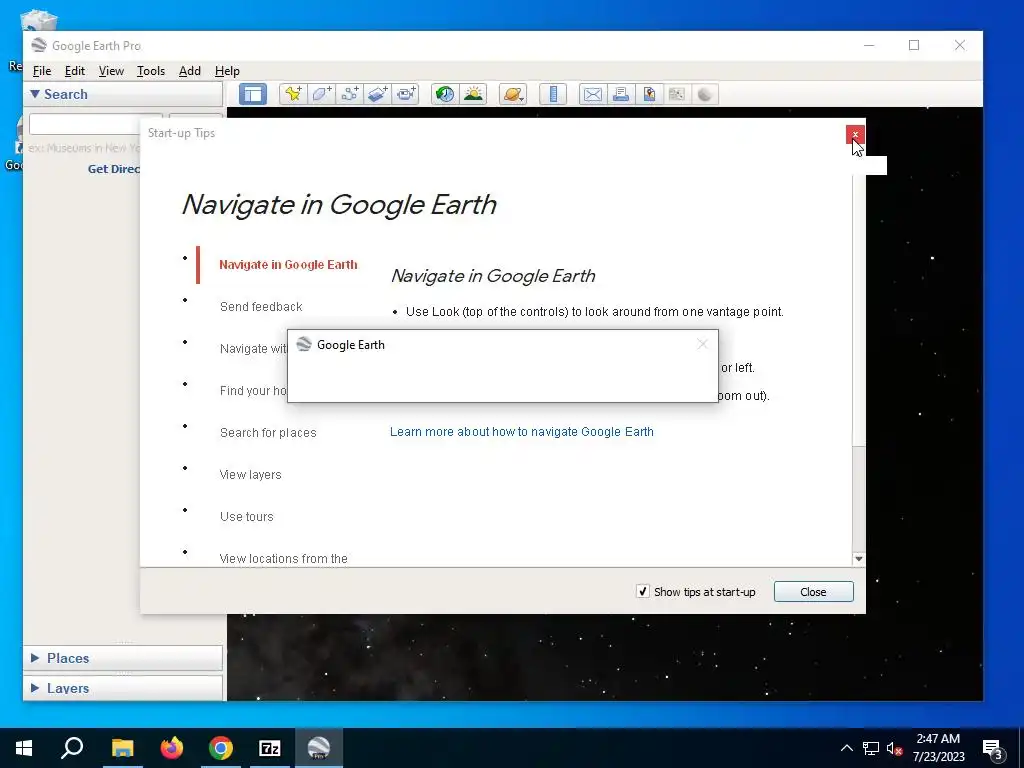Open Learn more about how to navigate link

[522, 432]
